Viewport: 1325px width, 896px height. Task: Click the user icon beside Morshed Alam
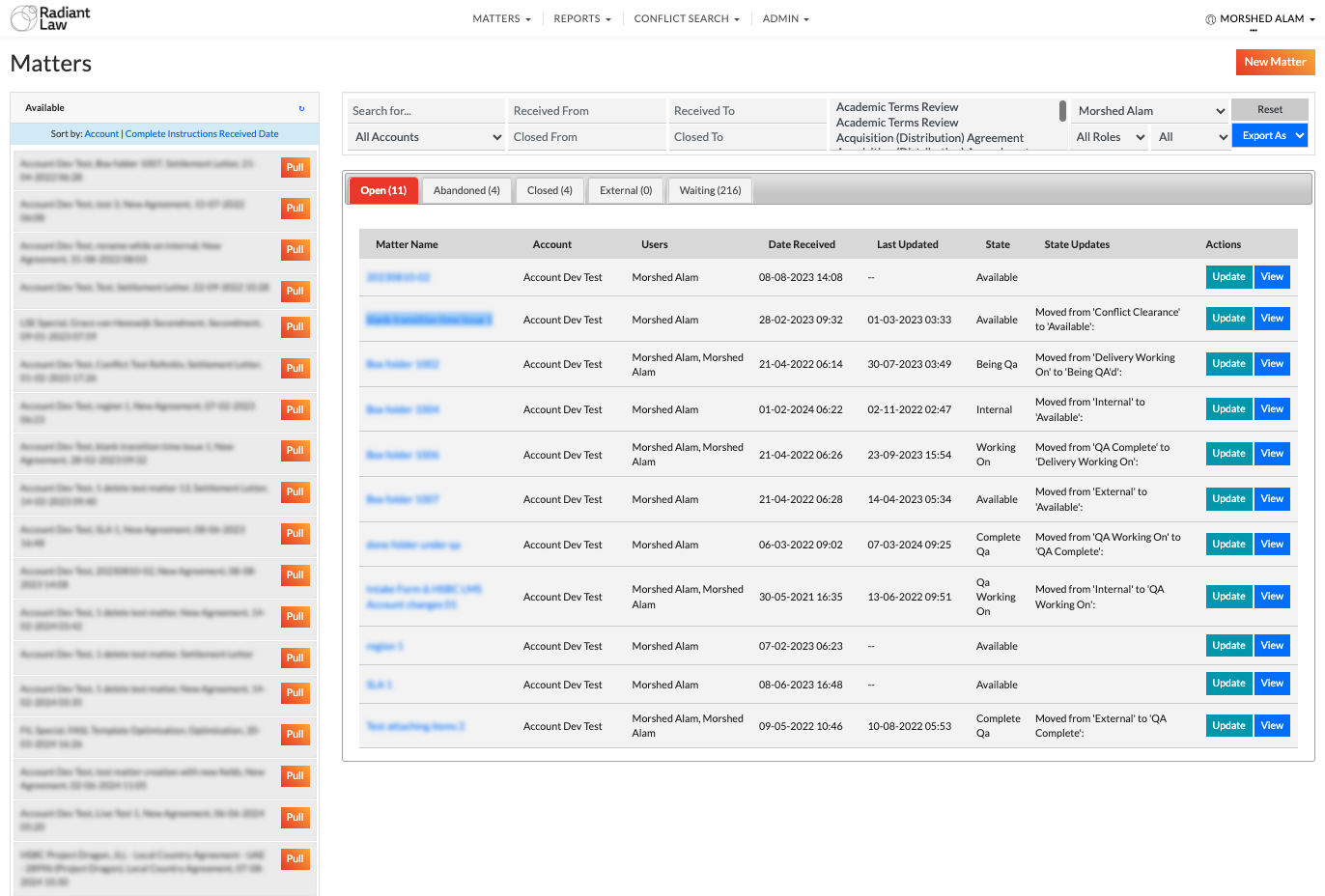click(1211, 19)
